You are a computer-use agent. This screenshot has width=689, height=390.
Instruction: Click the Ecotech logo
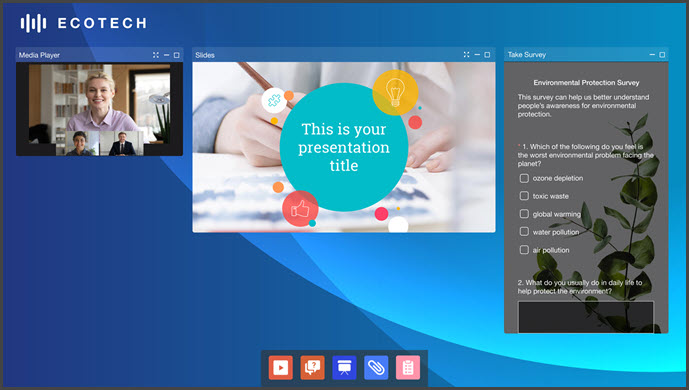click(83, 23)
